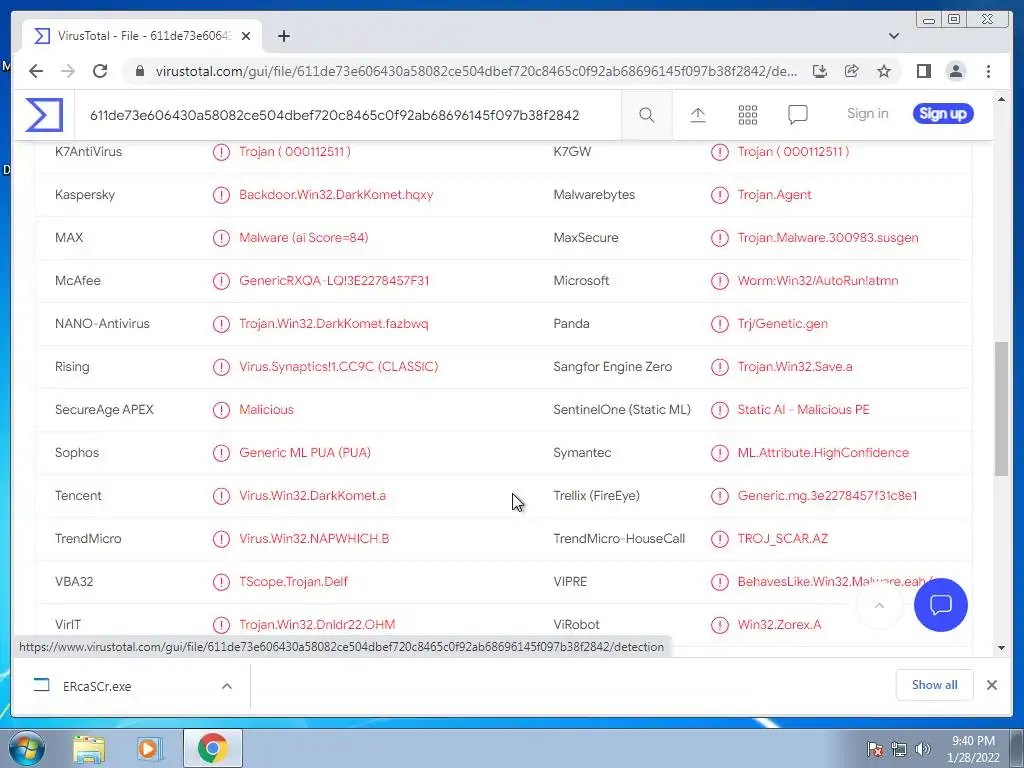Image resolution: width=1024 pixels, height=768 pixels.
Task: Select the Static AI - Malicious PE result
Action: [x=803, y=410]
